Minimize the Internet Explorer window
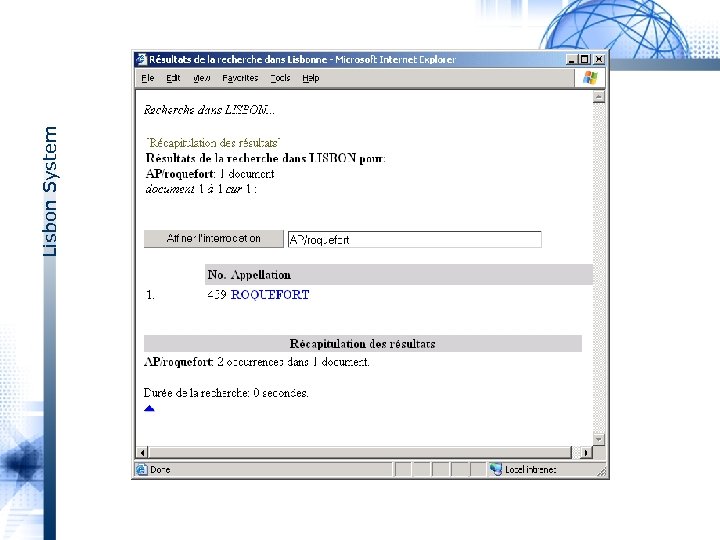Image resolution: width=720 pixels, height=540 pixels. click(x=571, y=59)
